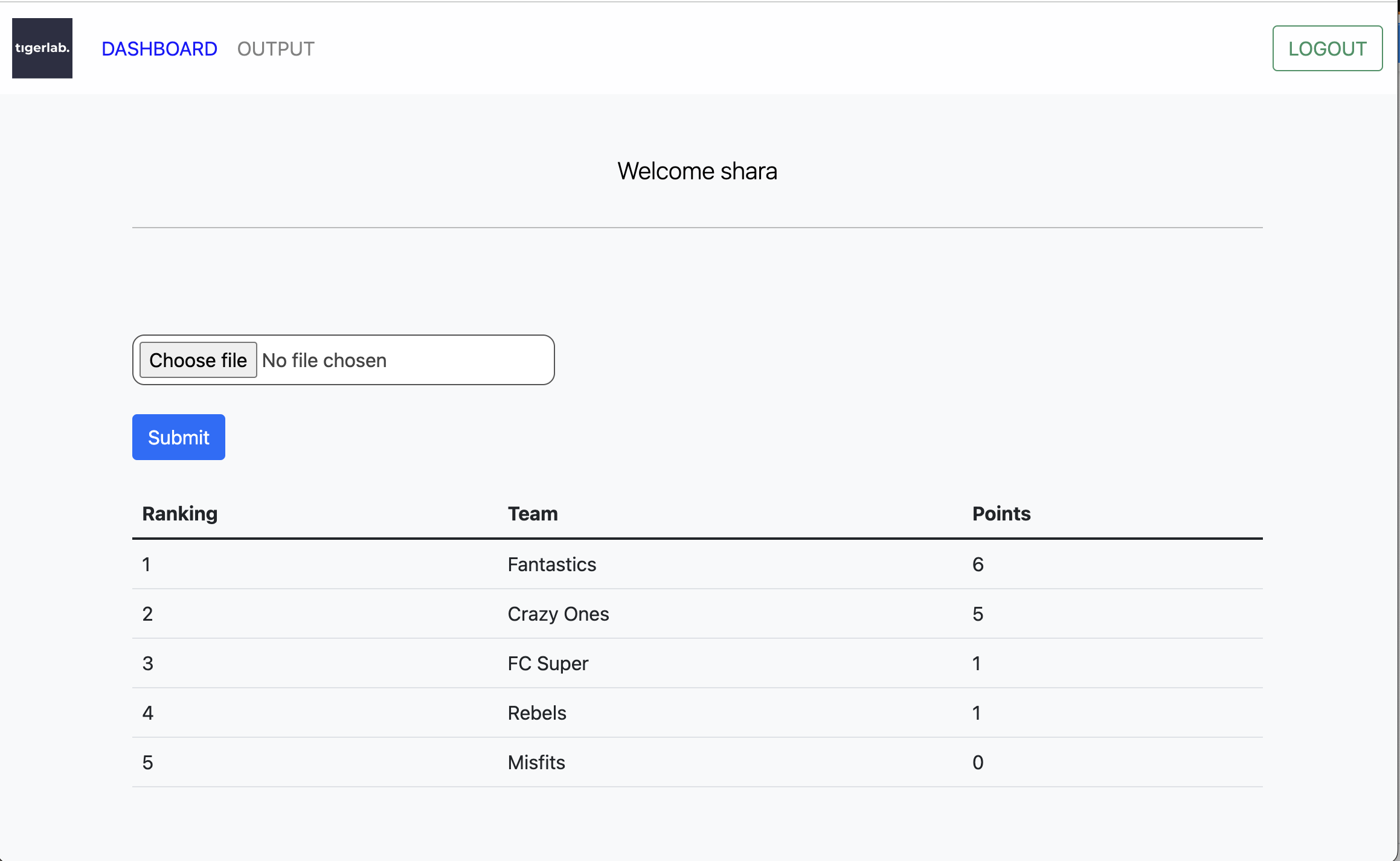This screenshot has height=861, width=1400.
Task: Click the Team column header
Action: (x=532, y=514)
